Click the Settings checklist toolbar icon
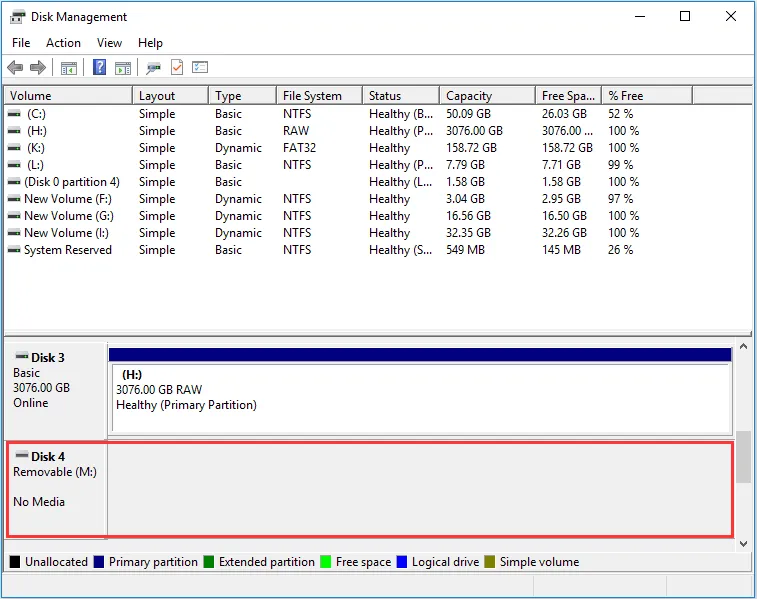 pos(200,68)
